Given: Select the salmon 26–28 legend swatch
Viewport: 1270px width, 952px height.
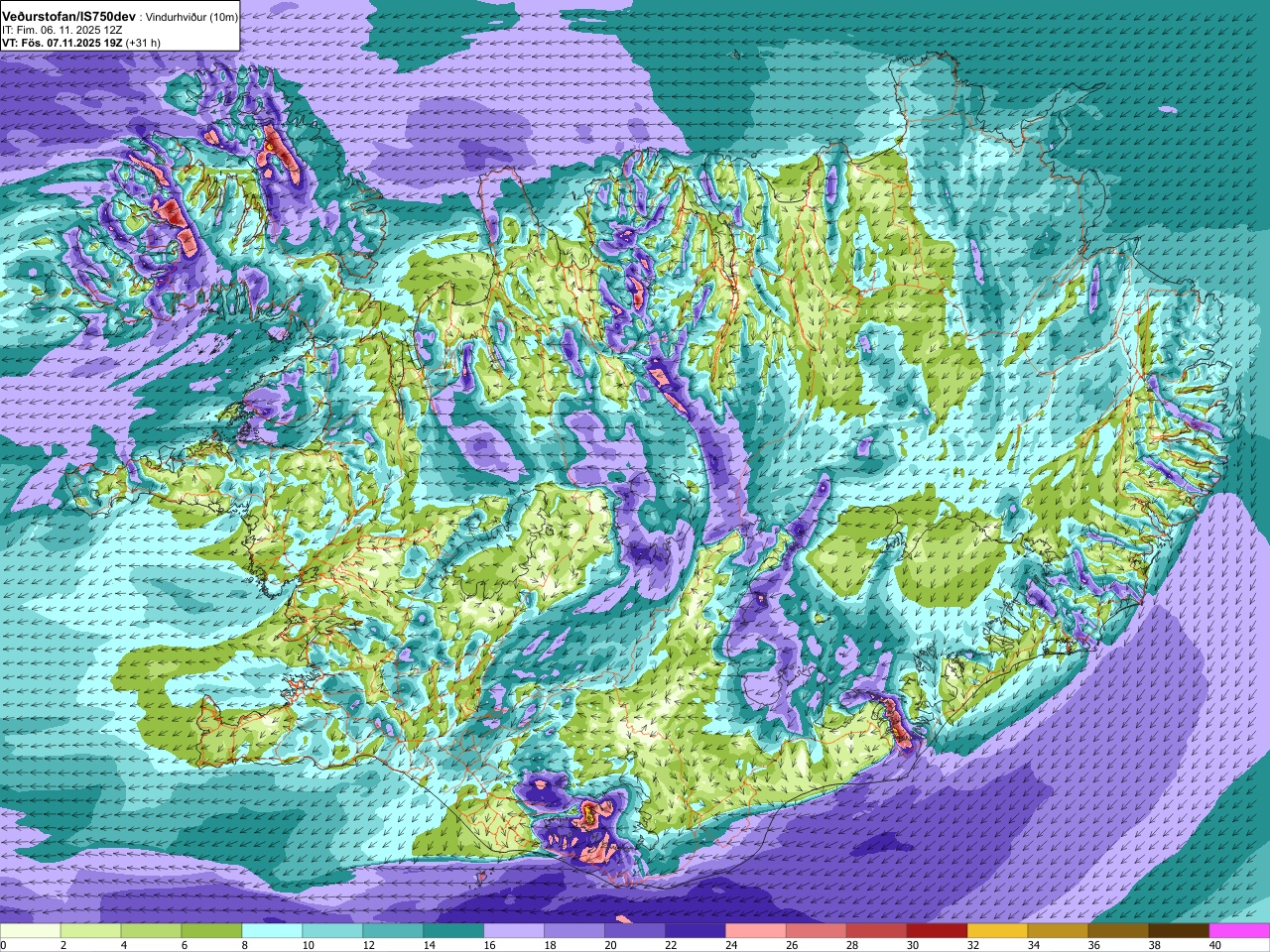Looking at the screenshot, I should 817,931.
